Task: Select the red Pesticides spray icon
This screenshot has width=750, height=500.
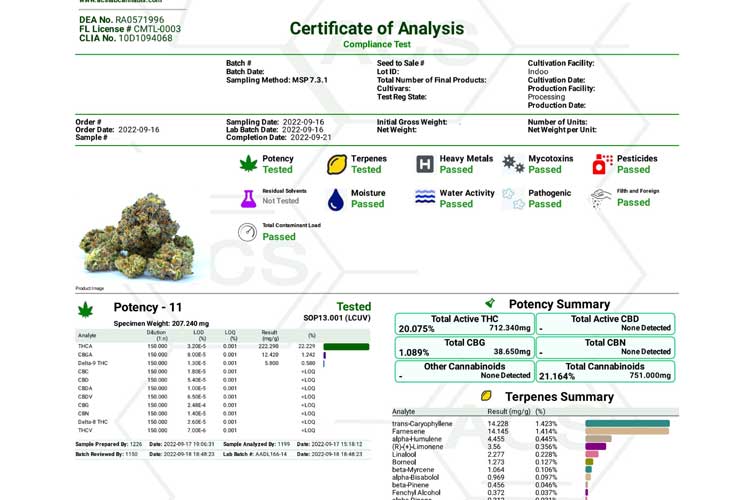Action: (x=601, y=164)
